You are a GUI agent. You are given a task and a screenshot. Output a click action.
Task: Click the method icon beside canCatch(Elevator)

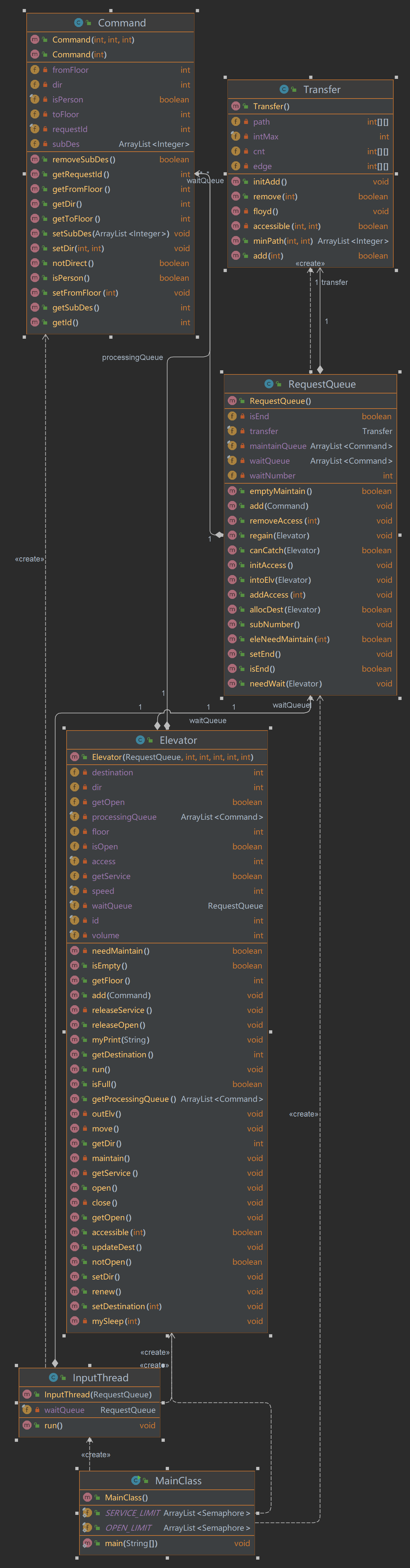pyautogui.click(x=232, y=550)
